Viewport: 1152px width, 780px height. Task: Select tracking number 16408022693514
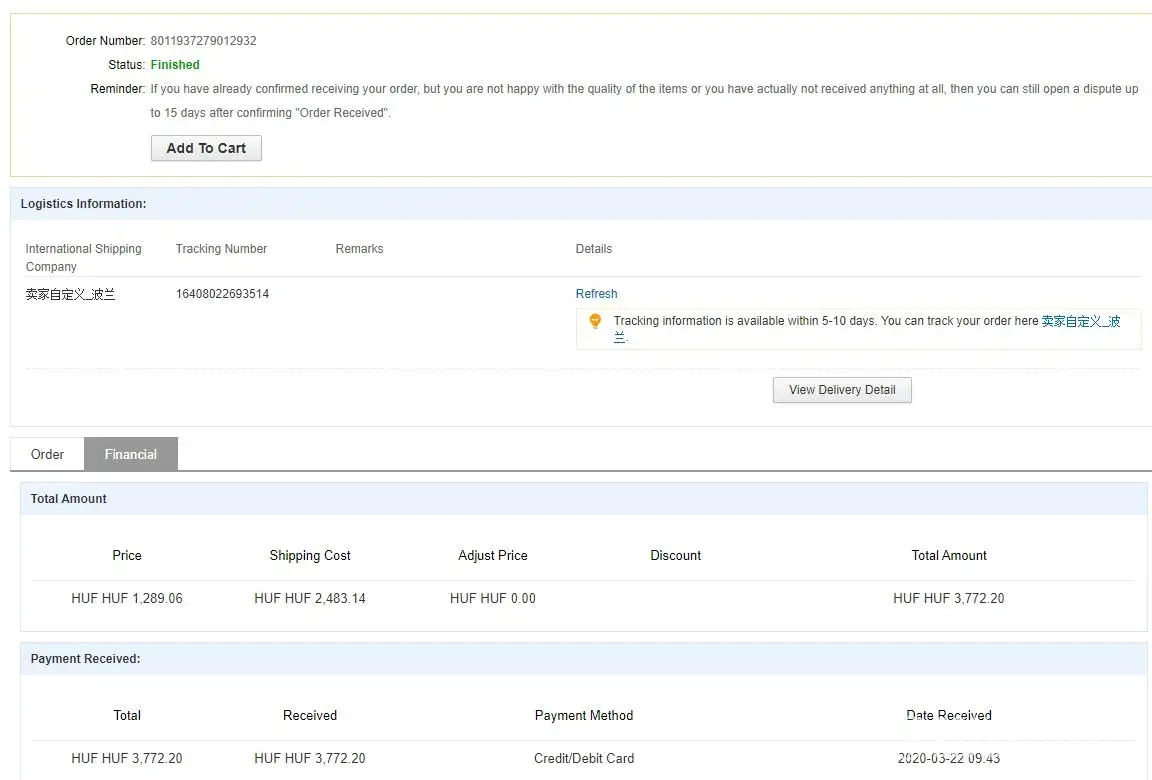[222, 294]
